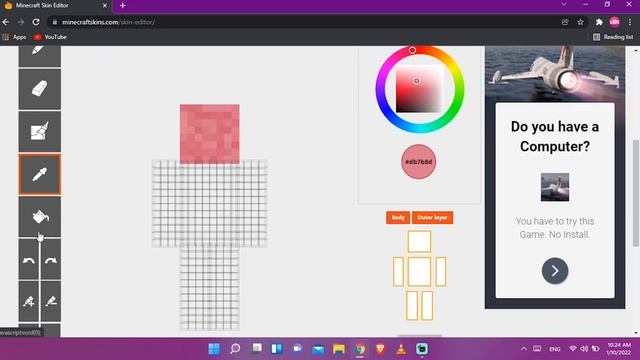Toggle the Body layer button

click(x=398, y=218)
